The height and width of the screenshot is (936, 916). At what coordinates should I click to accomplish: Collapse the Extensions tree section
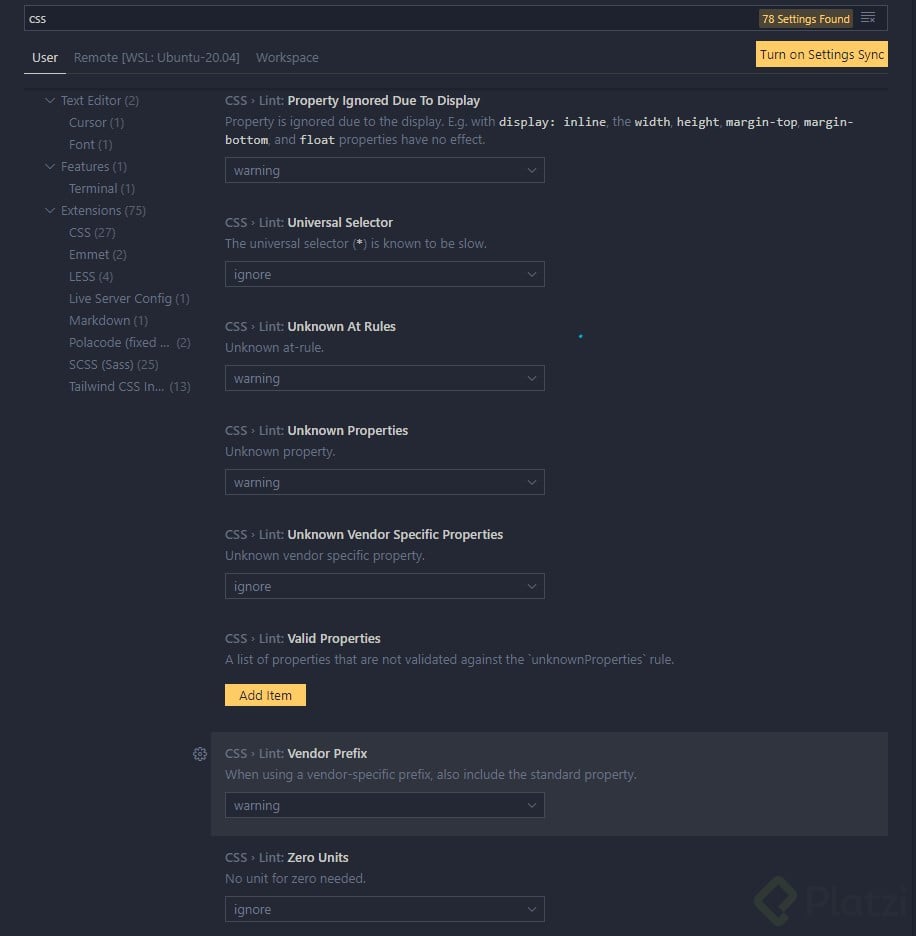click(50, 210)
